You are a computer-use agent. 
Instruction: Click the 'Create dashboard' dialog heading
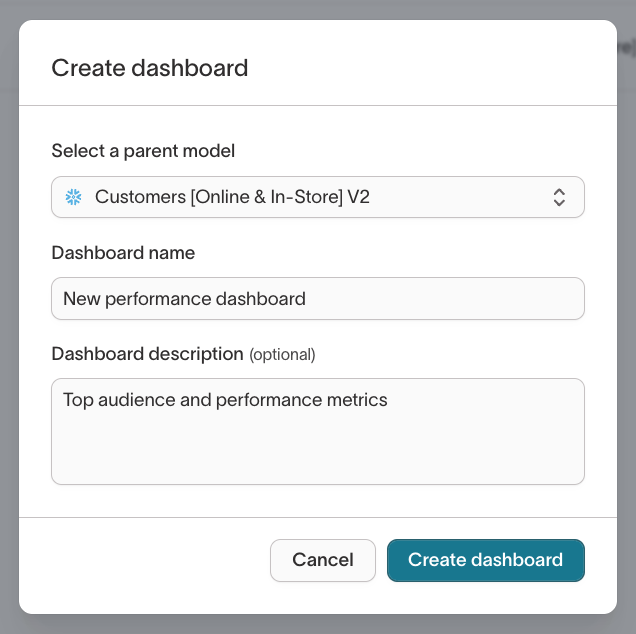pos(149,68)
